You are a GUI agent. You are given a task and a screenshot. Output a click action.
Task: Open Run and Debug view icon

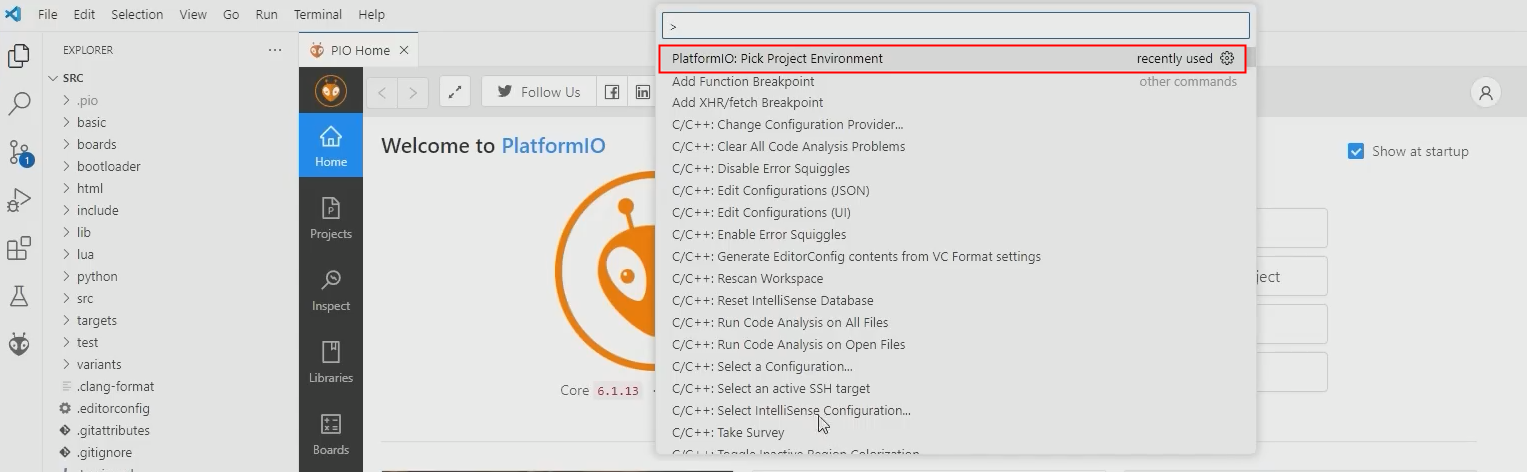click(19, 200)
